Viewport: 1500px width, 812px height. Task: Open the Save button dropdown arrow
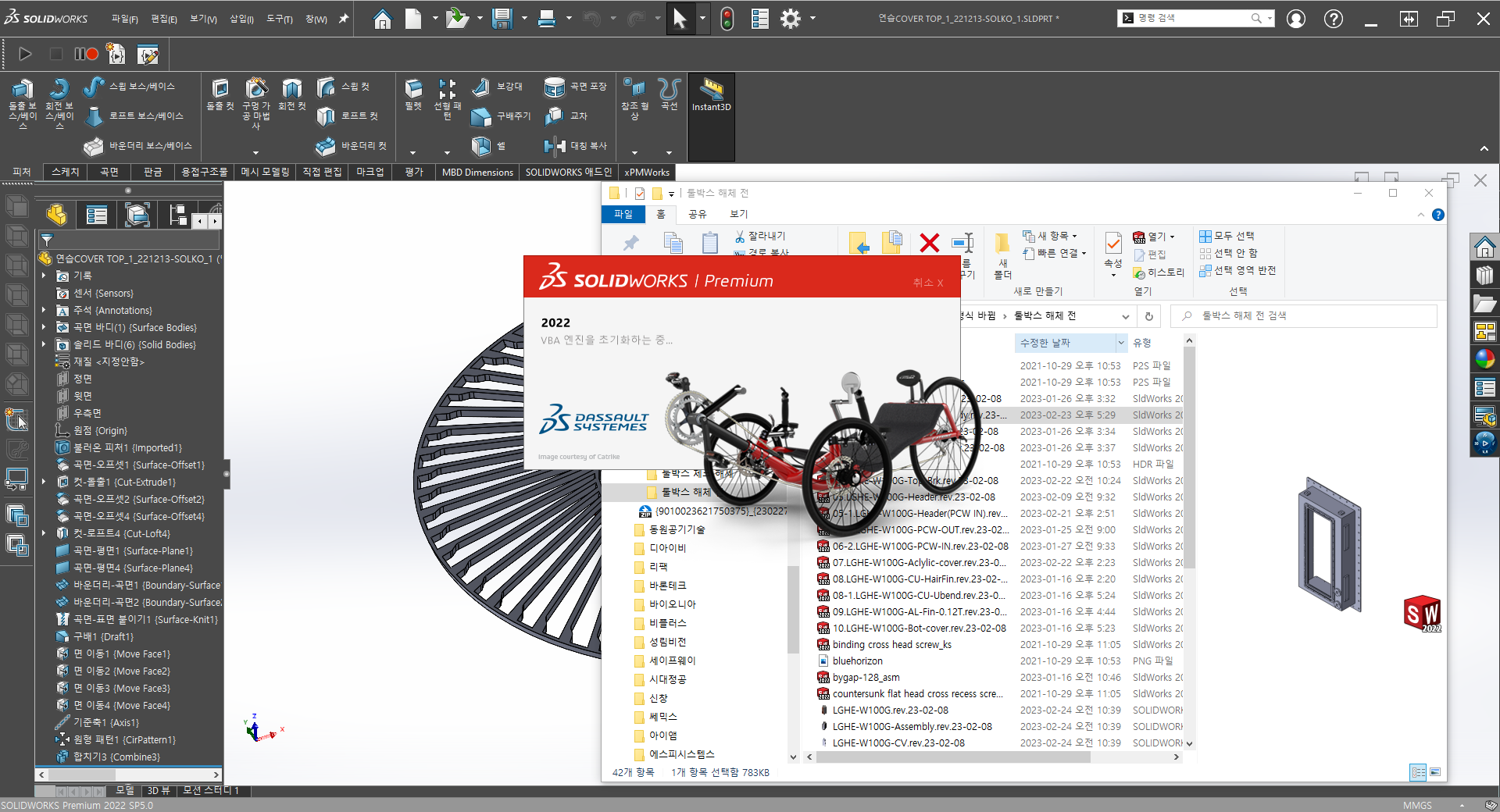(x=524, y=19)
